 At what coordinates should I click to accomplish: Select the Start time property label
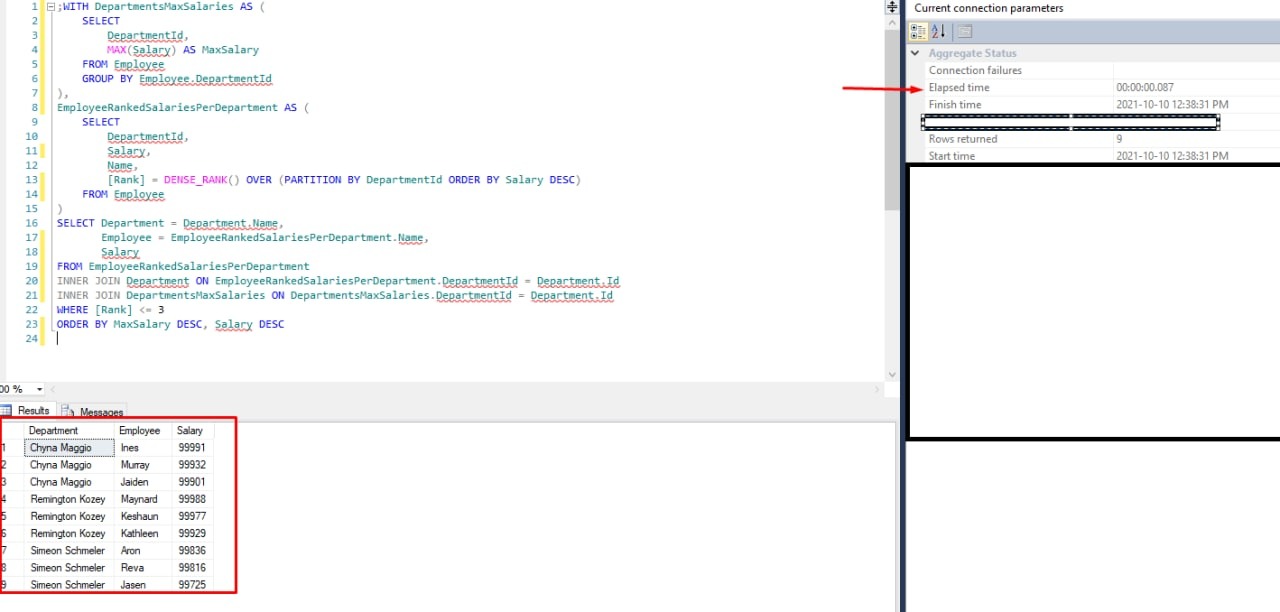coord(952,156)
